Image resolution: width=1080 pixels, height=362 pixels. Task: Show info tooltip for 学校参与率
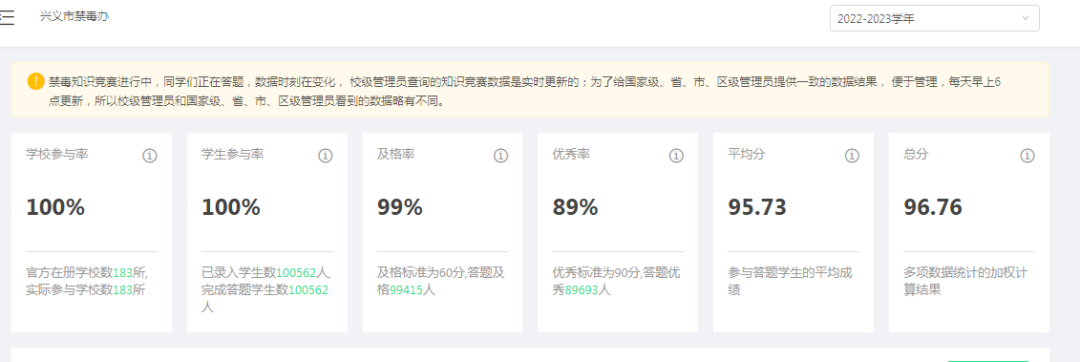149,156
